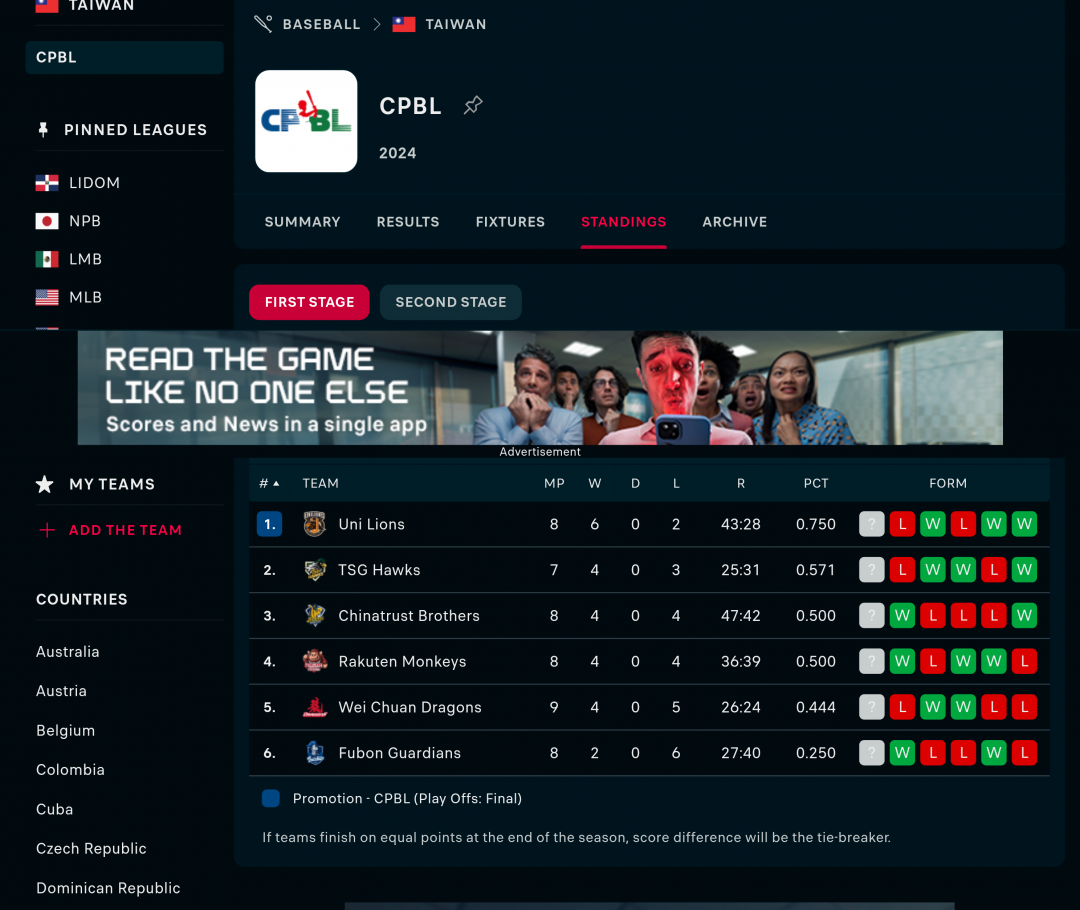Click the PCT column header
The image size is (1080, 910).
(x=816, y=484)
